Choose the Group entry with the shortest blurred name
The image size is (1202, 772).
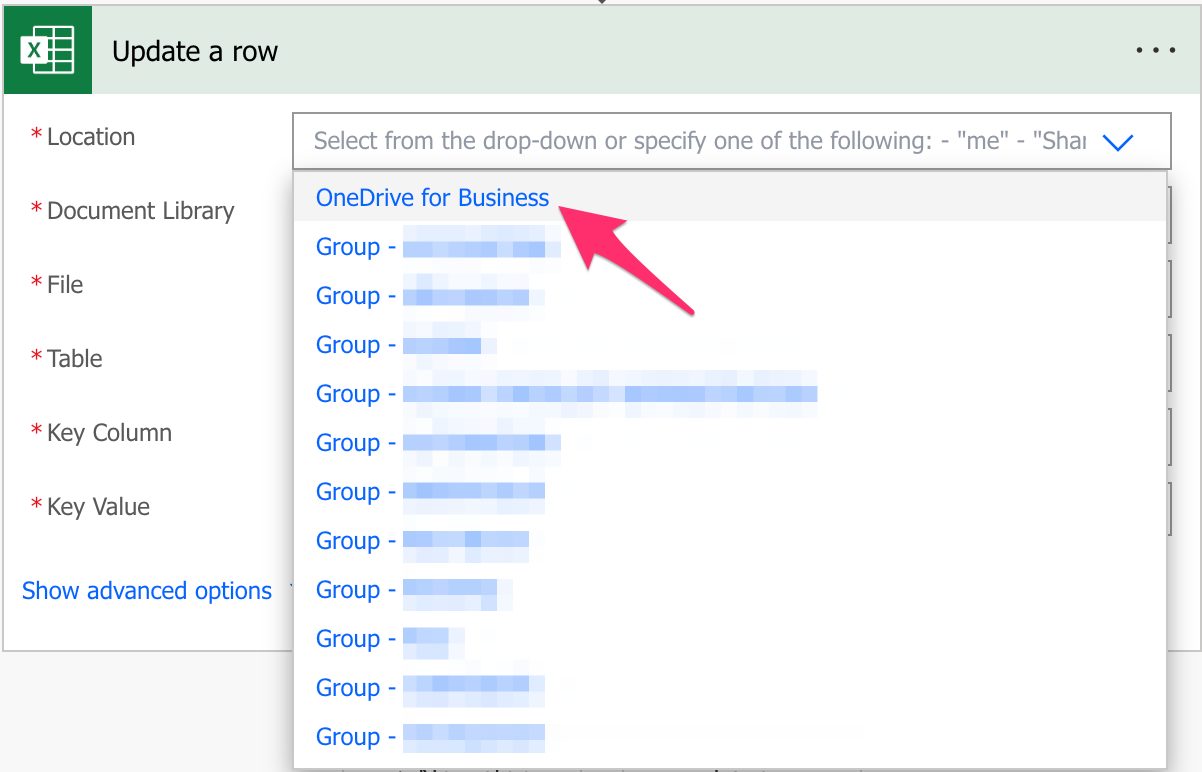click(x=390, y=639)
